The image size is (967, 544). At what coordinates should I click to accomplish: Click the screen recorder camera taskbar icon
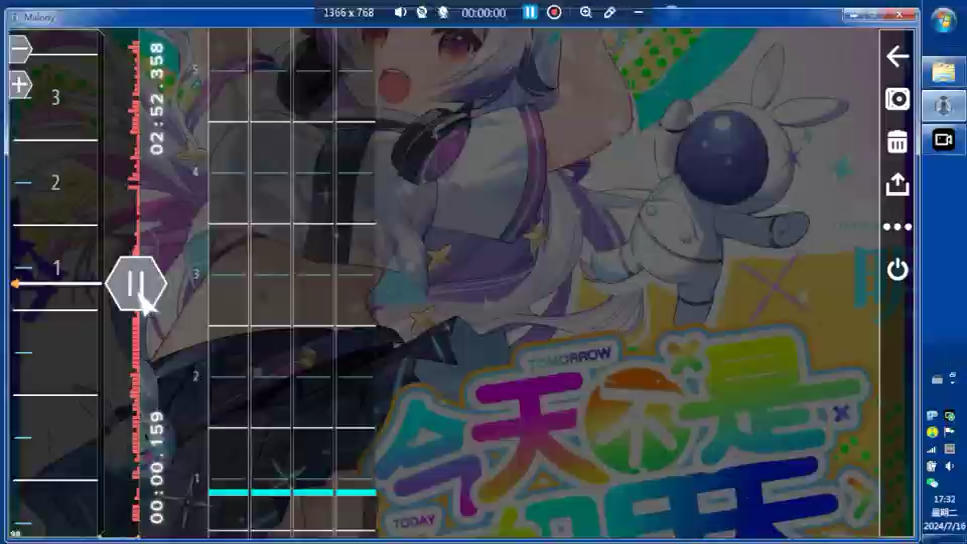point(944,140)
